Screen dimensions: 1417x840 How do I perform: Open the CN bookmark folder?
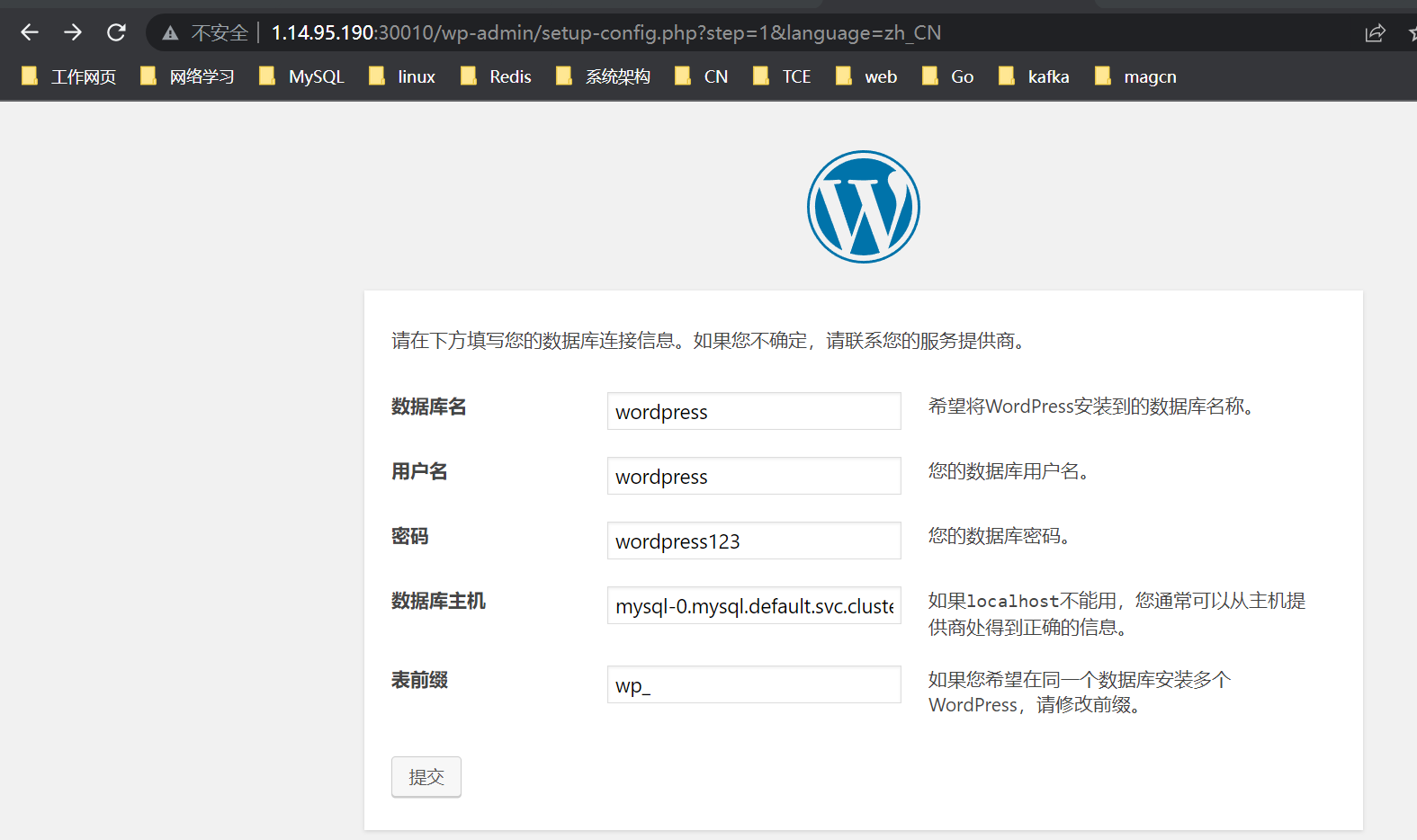[701, 76]
